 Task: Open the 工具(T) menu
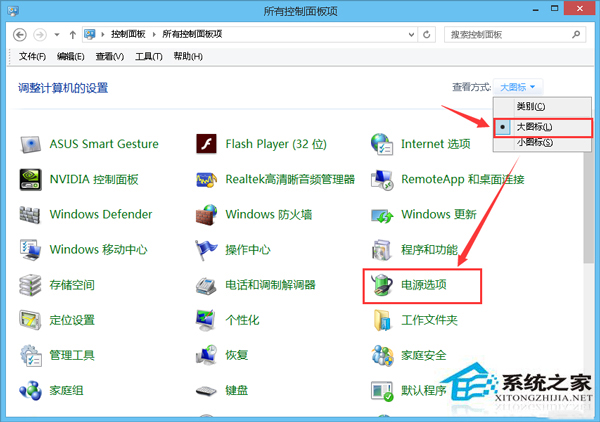point(149,57)
